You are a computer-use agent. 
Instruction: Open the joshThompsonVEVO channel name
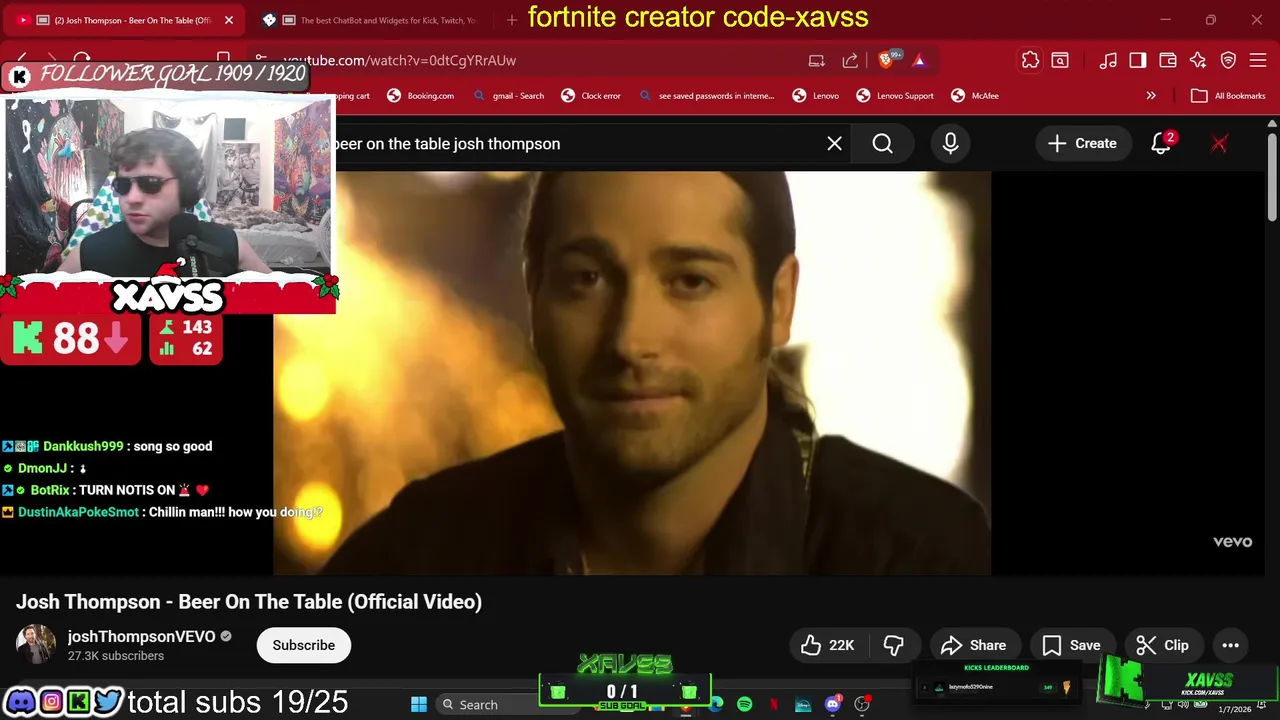tap(142, 636)
